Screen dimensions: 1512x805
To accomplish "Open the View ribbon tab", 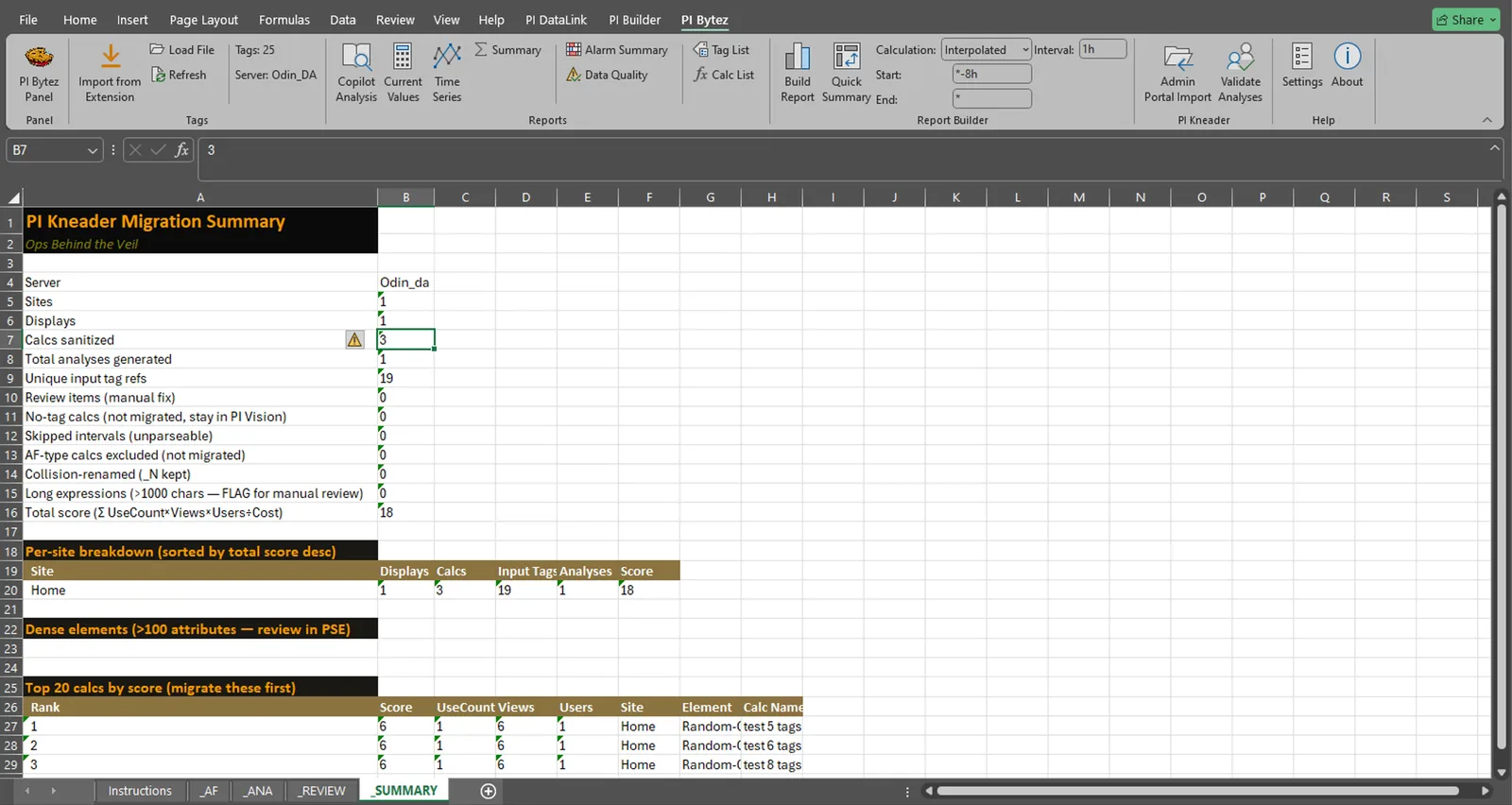I will point(446,20).
